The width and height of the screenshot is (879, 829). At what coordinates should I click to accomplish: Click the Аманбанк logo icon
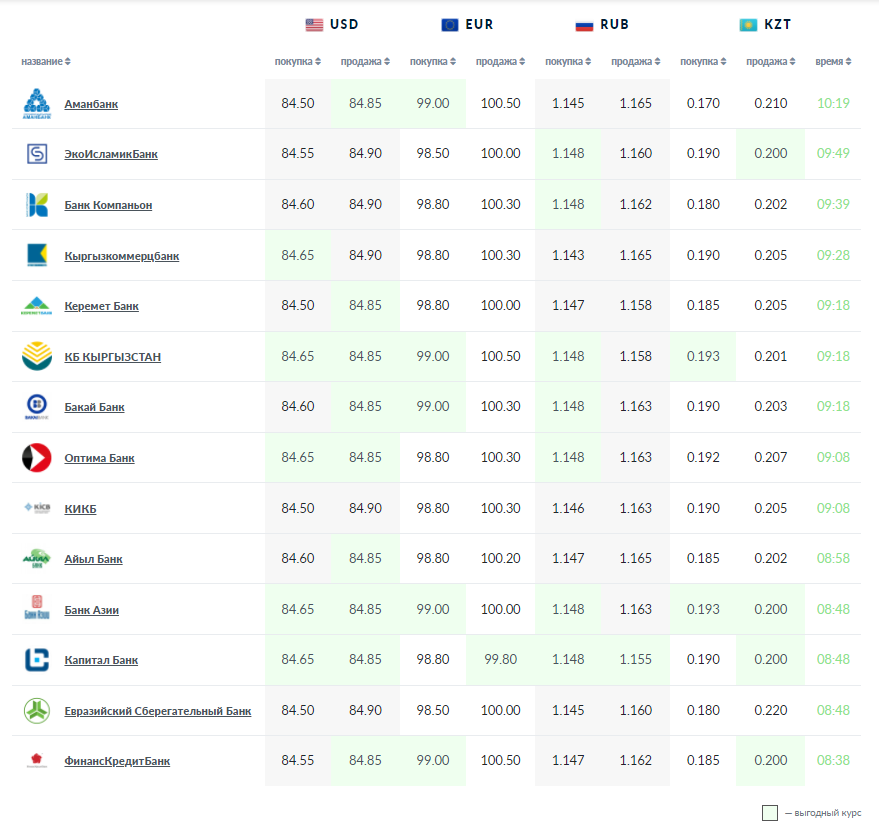(37, 104)
